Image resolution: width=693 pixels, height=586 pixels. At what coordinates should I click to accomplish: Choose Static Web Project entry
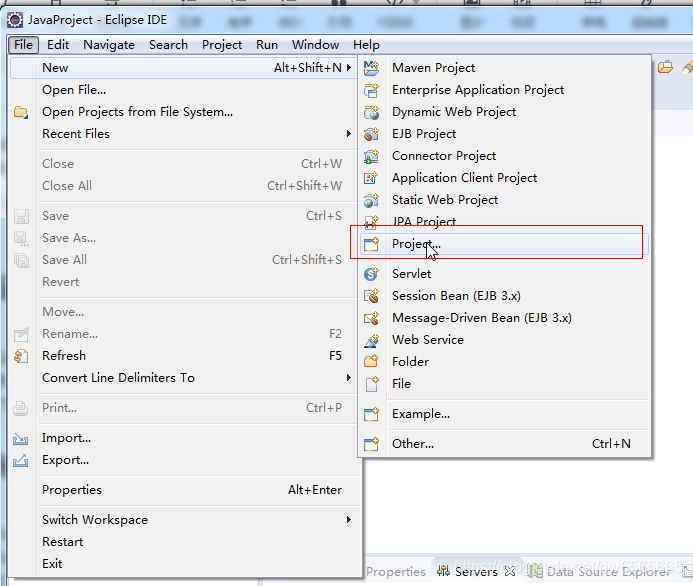pyautogui.click(x=504, y=200)
